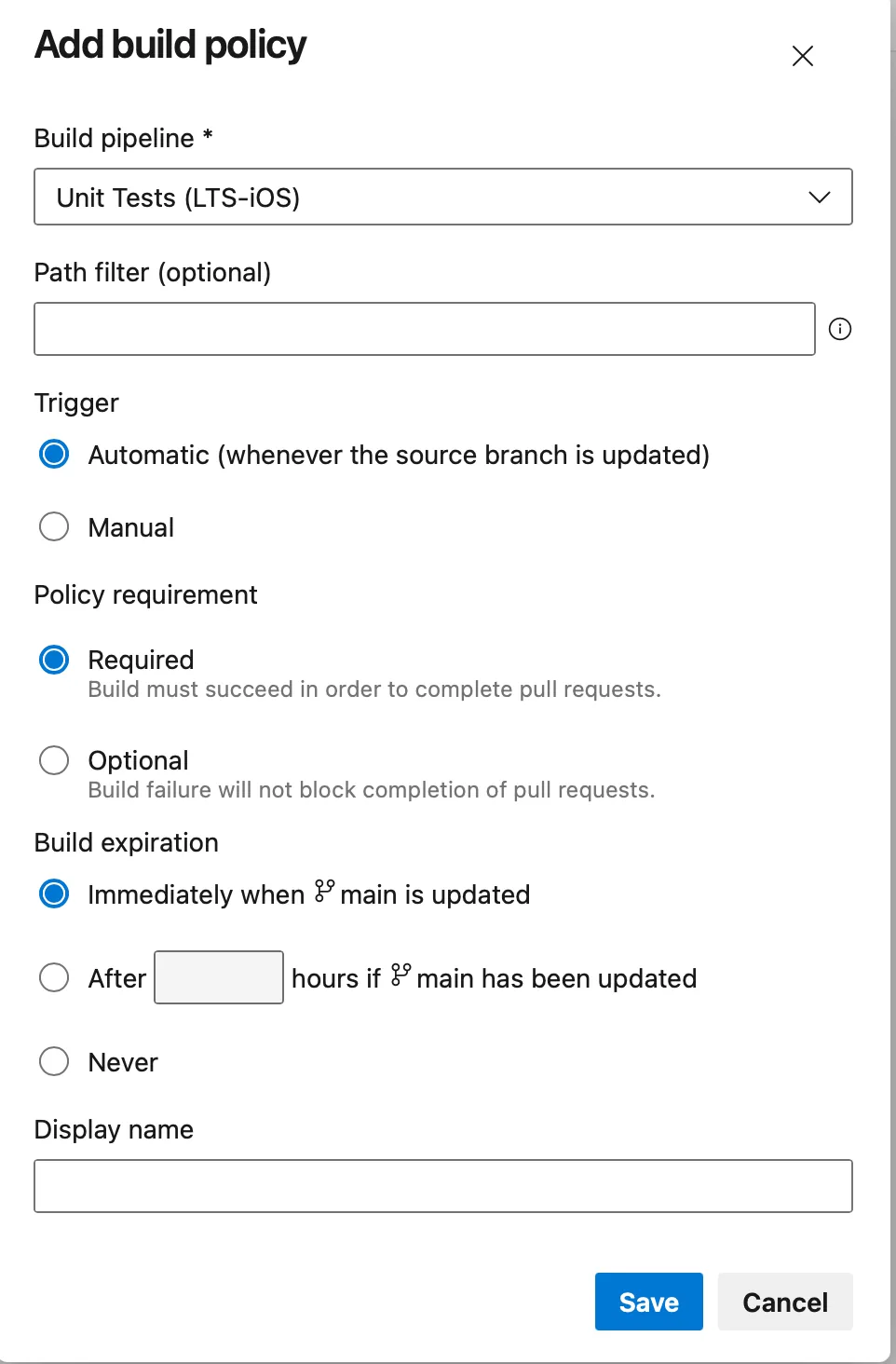The image size is (896, 1364).
Task: Close the Add build policy dialog
Action: 802,56
